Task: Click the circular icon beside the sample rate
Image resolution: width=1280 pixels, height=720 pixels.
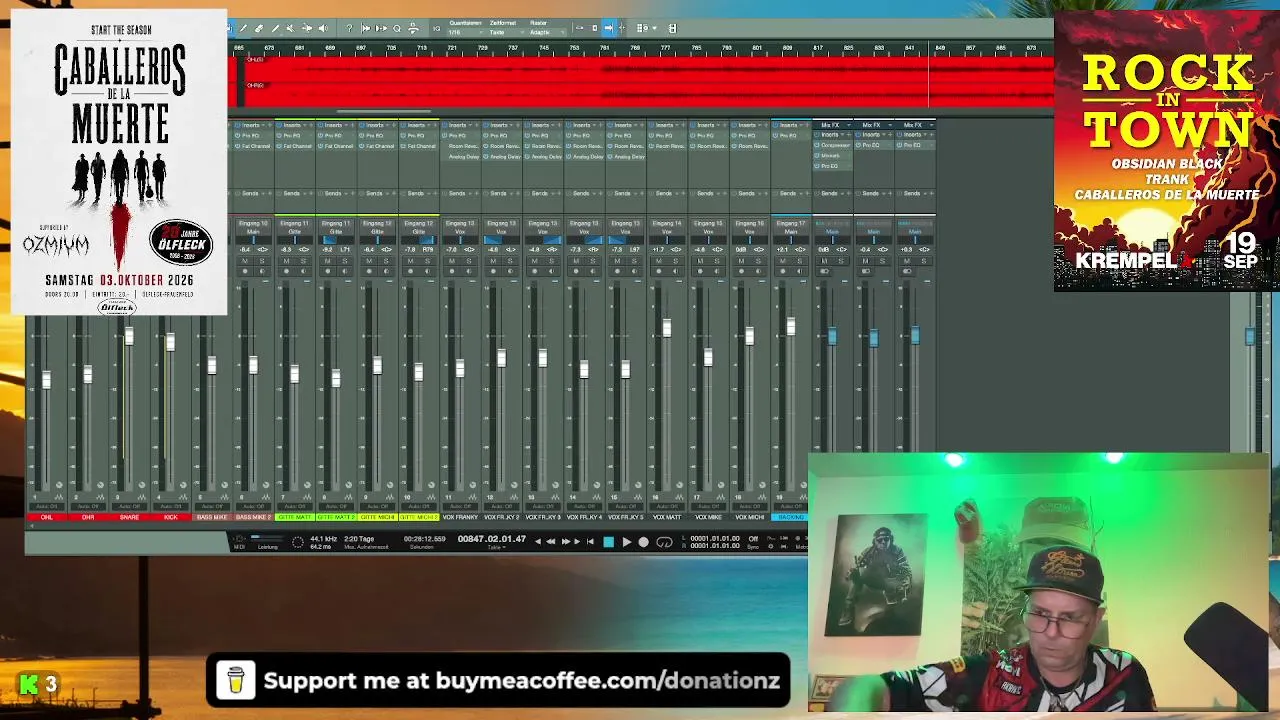Action: (x=297, y=542)
